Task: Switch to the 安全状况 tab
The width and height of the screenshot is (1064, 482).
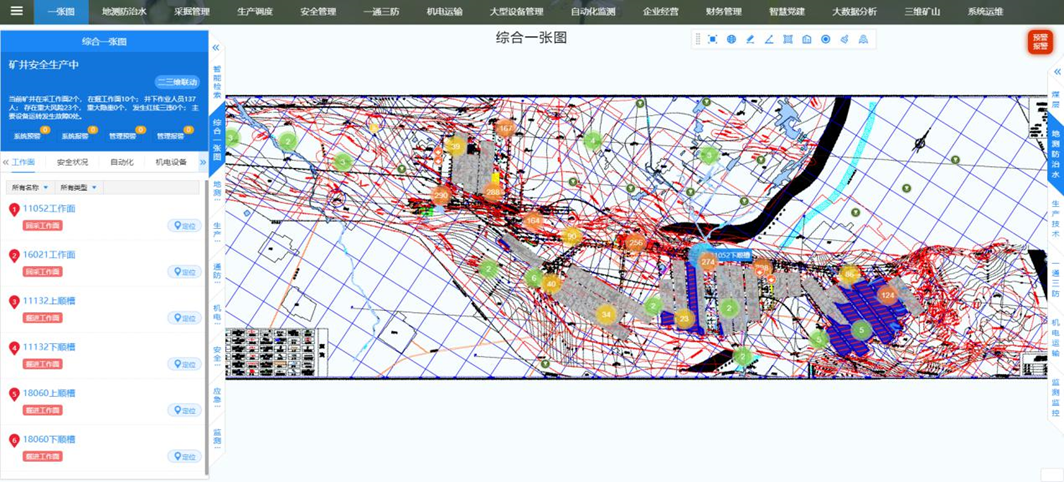Action: 72,162
